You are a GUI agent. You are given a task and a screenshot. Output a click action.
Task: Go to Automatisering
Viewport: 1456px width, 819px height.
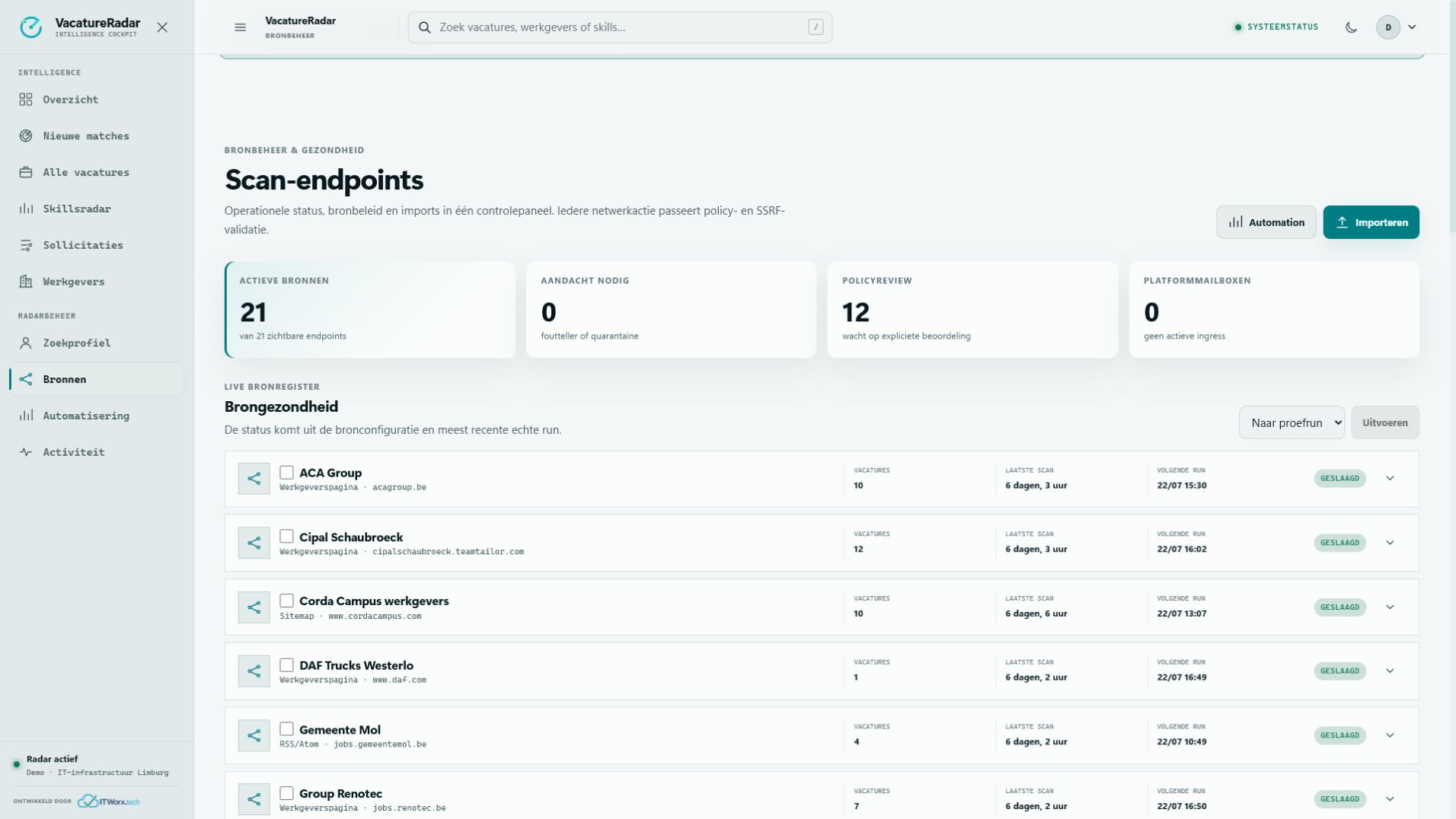click(97, 416)
